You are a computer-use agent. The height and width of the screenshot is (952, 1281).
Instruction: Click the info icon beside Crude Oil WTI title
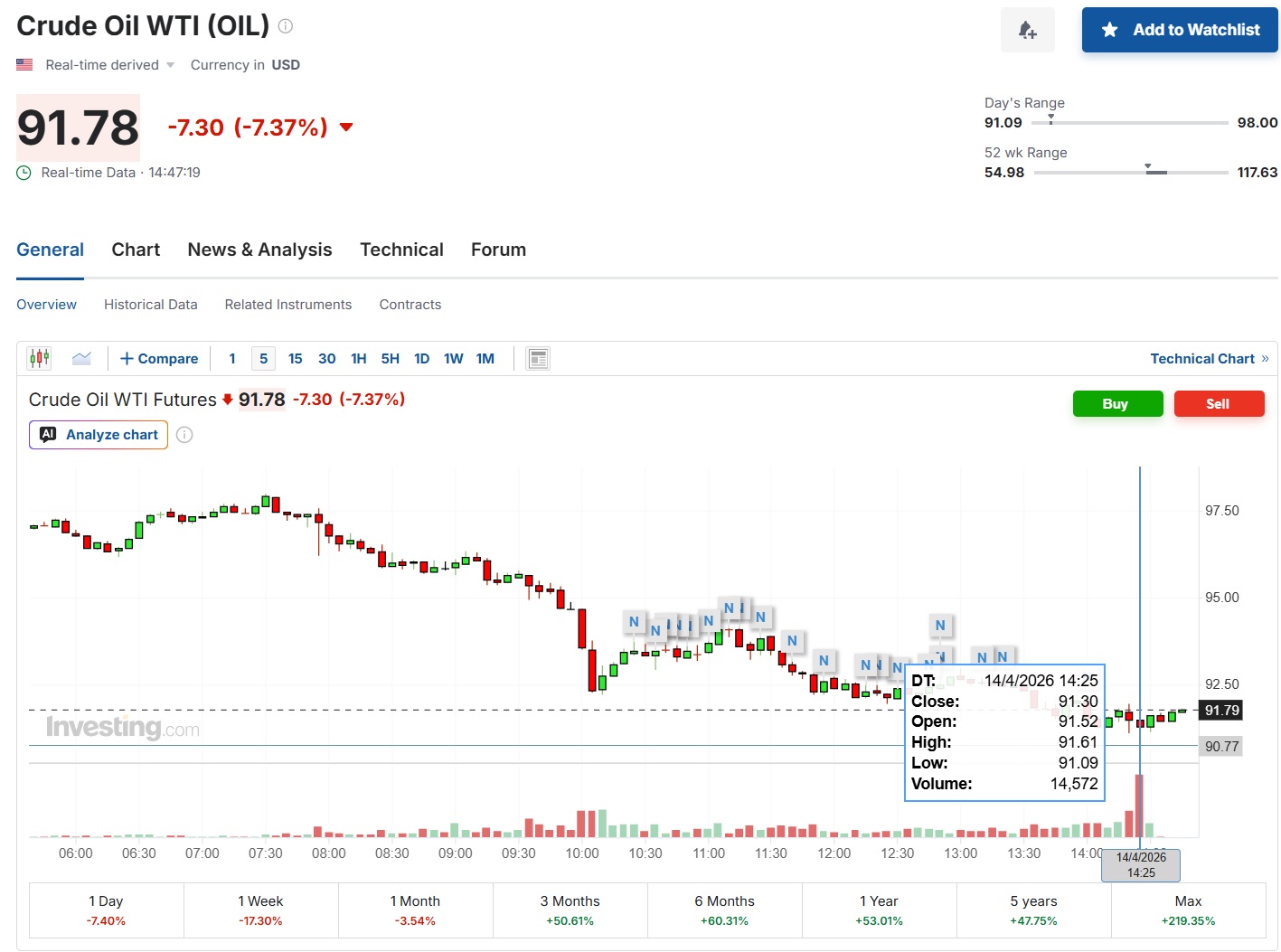coord(286,26)
